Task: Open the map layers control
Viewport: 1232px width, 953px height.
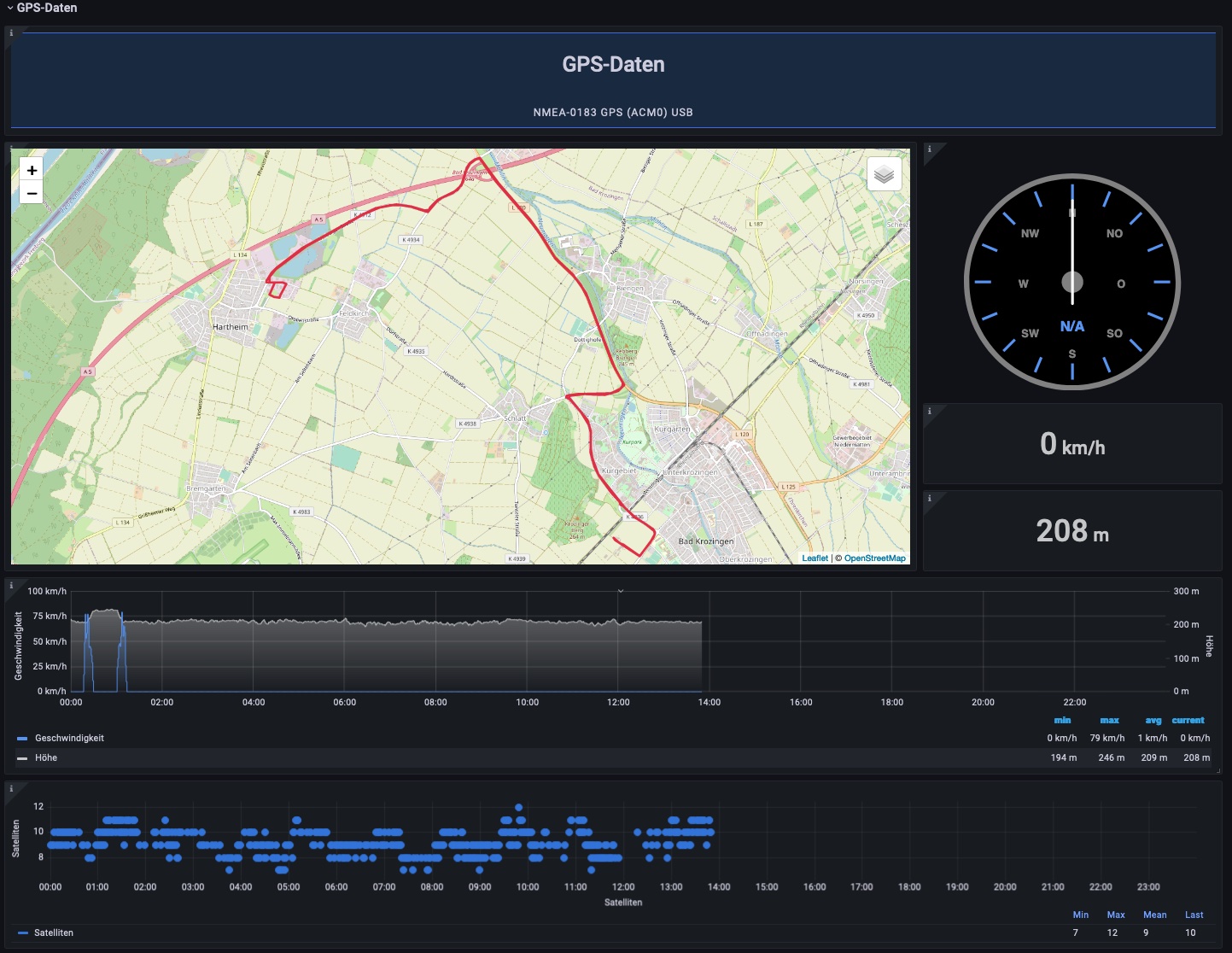Action: click(x=884, y=174)
